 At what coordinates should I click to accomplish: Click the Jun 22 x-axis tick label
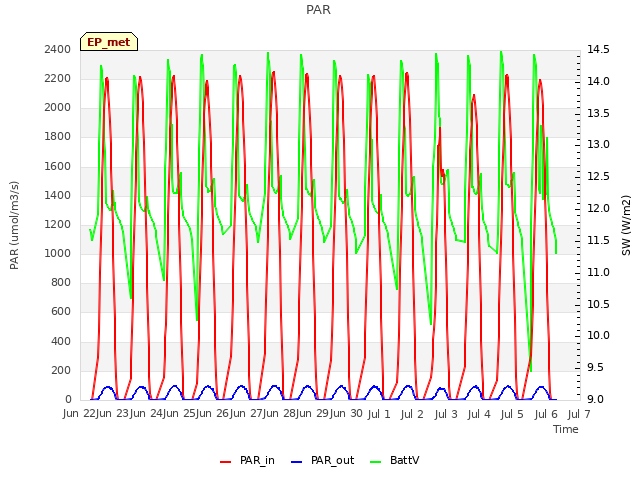pos(79,413)
